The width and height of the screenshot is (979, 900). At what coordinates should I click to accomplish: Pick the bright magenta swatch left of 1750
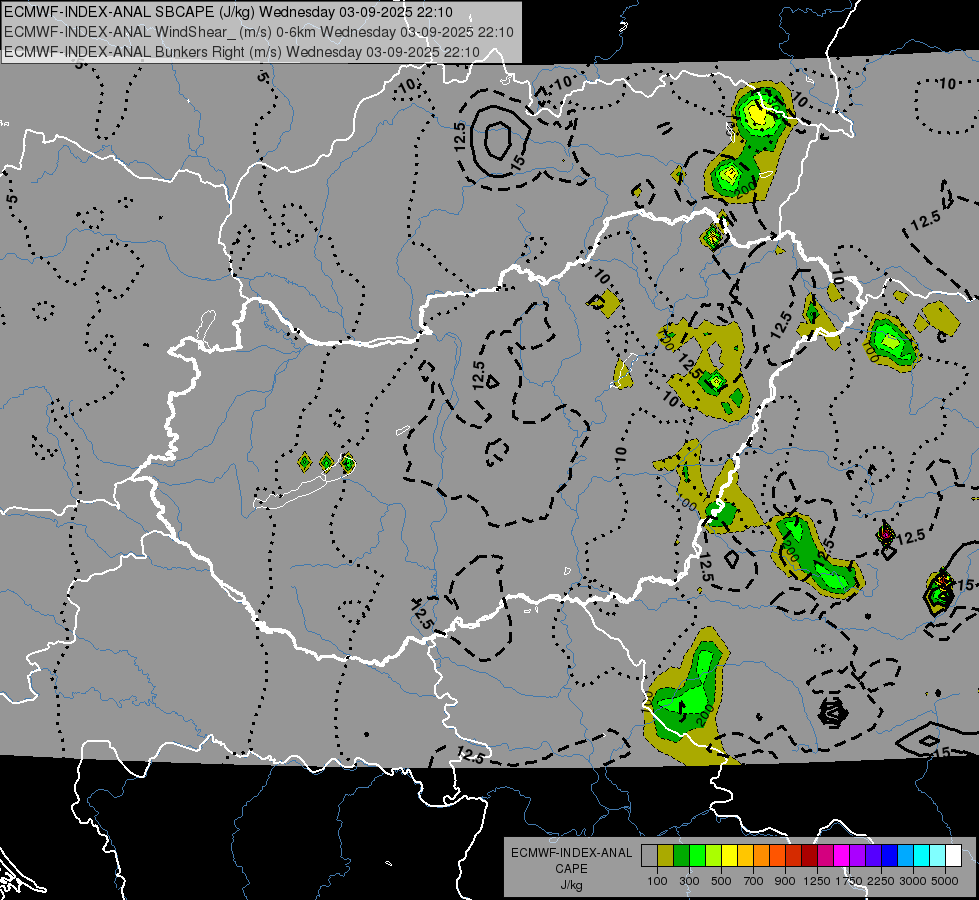pyautogui.click(x=842, y=856)
